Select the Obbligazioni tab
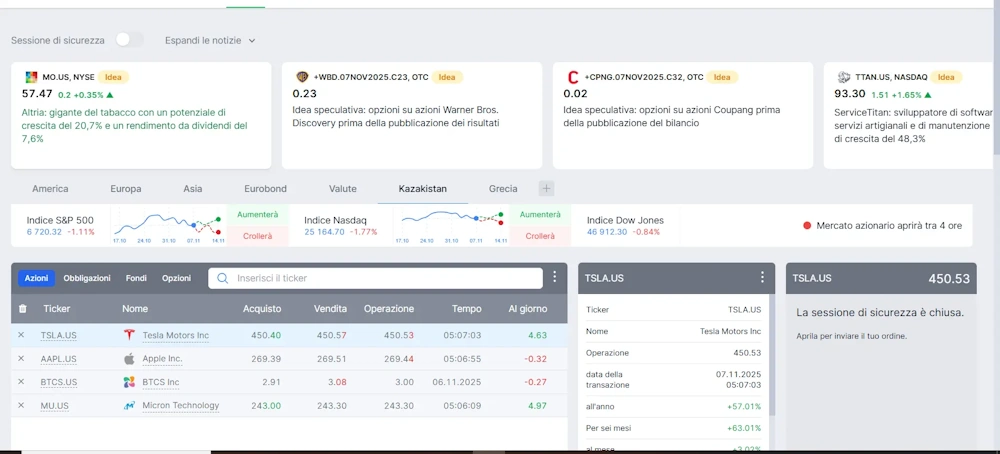The width and height of the screenshot is (1000, 454). (x=87, y=278)
